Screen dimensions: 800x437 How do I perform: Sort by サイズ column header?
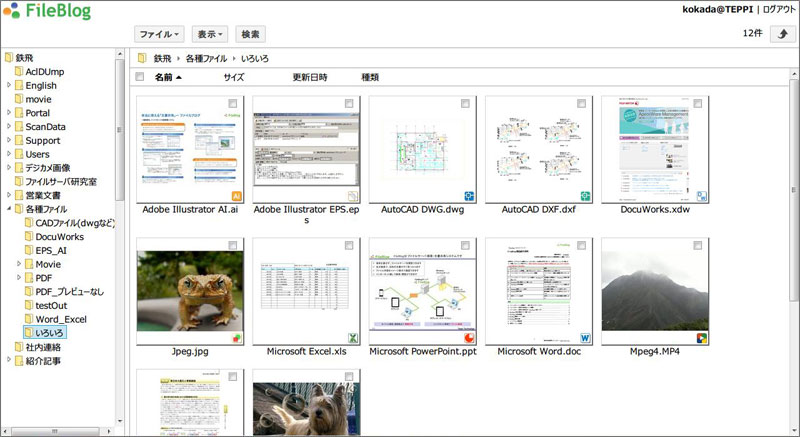[234, 78]
